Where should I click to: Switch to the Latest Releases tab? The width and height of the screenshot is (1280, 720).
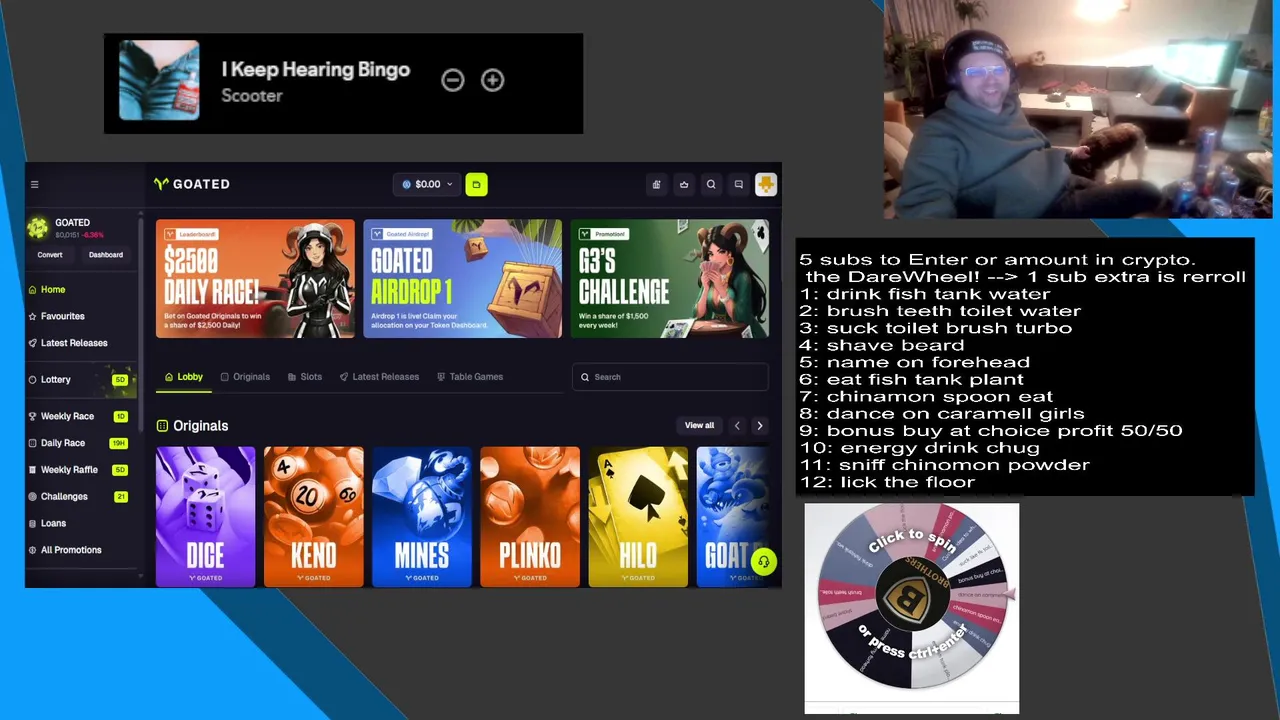point(379,377)
